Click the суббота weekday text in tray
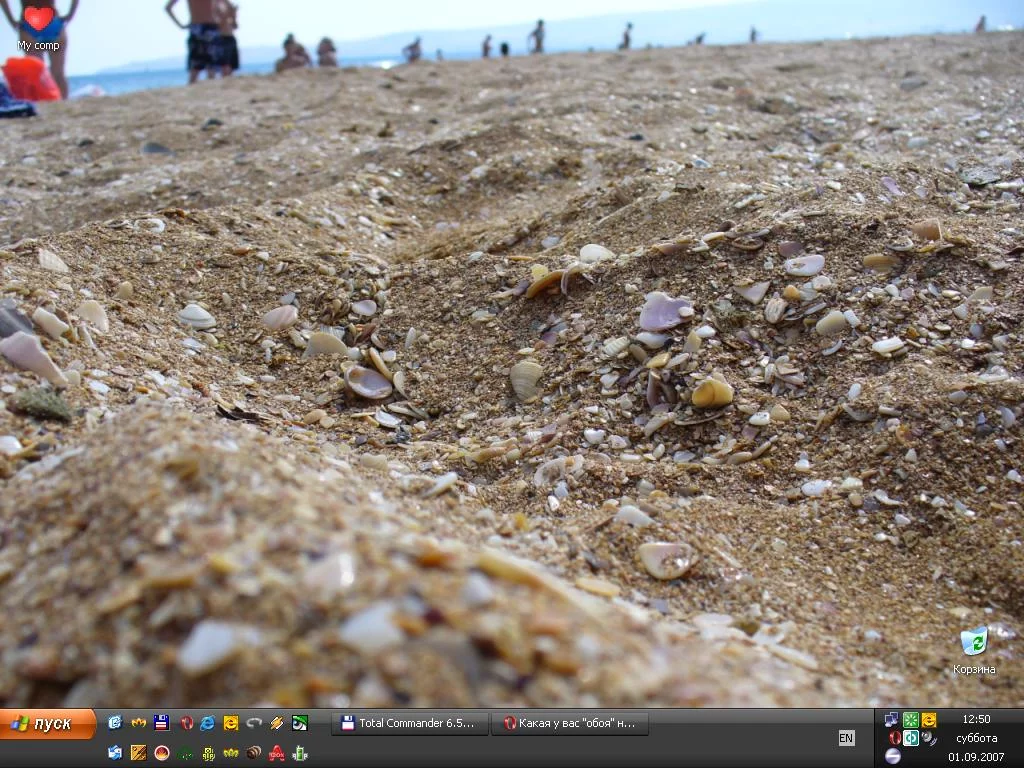The height and width of the screenshot is (768, 1024). pos(977,739)
